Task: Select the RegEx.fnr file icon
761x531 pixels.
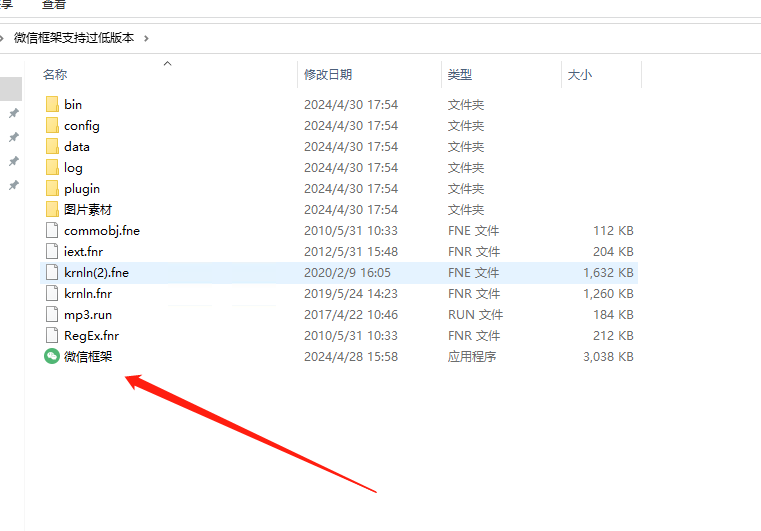Action: click(52, 335)
